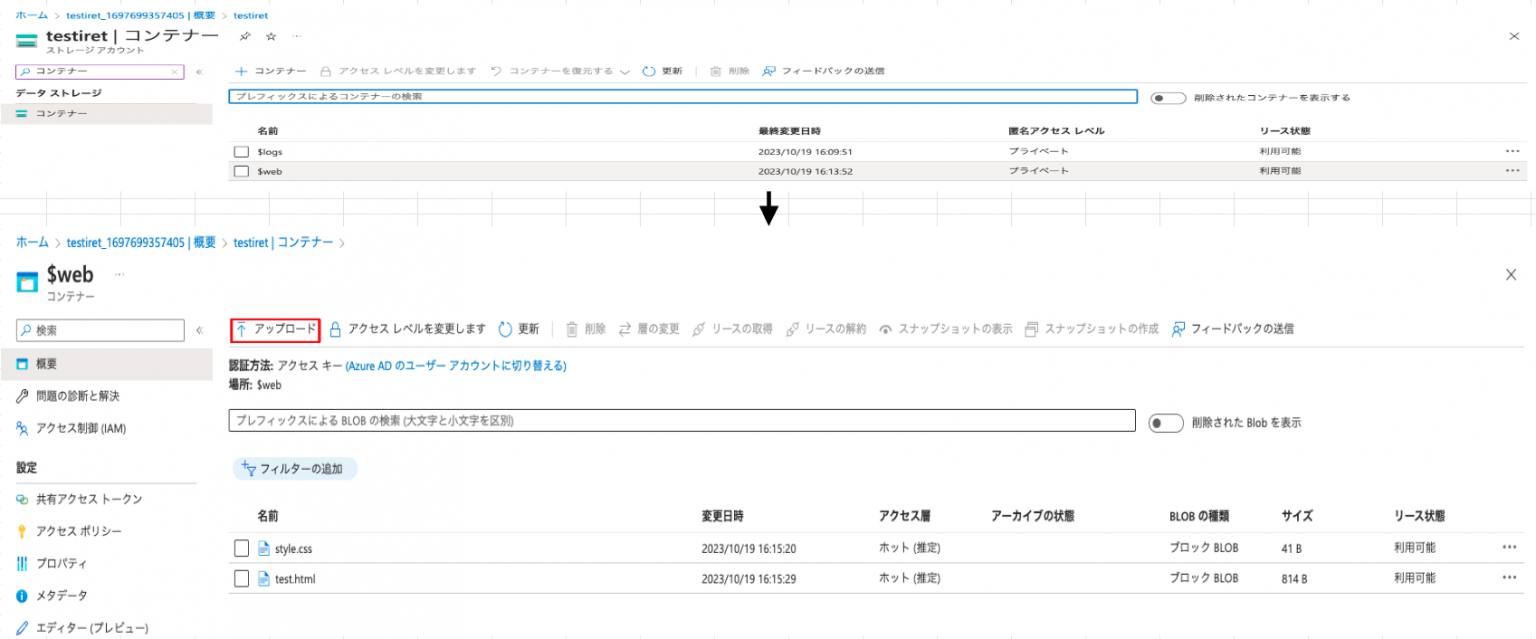Click the pin icon next to testiret title
Screen dimensions: 1536x639
(x=243, y=36)
